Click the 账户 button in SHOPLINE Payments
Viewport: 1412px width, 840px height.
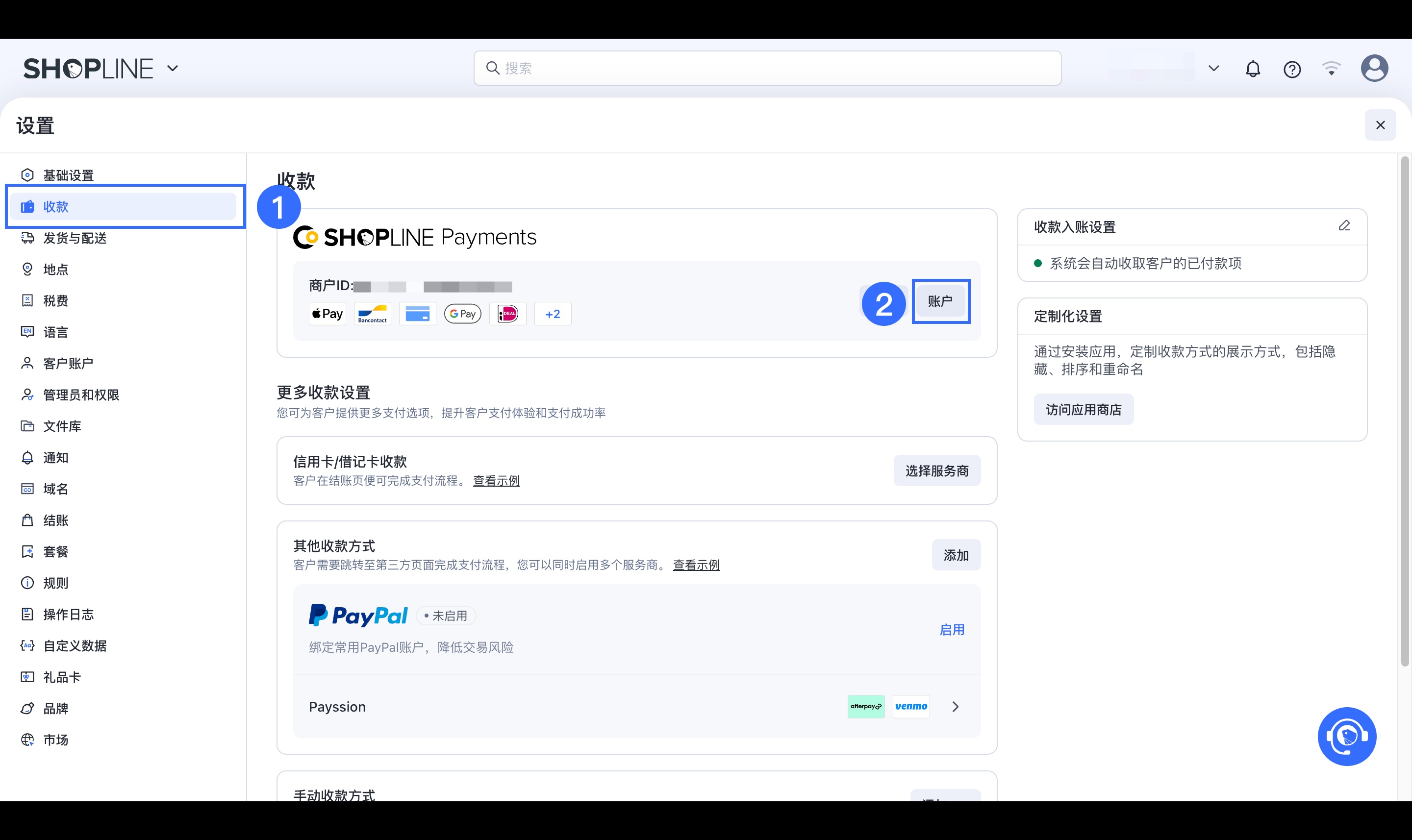940,301
